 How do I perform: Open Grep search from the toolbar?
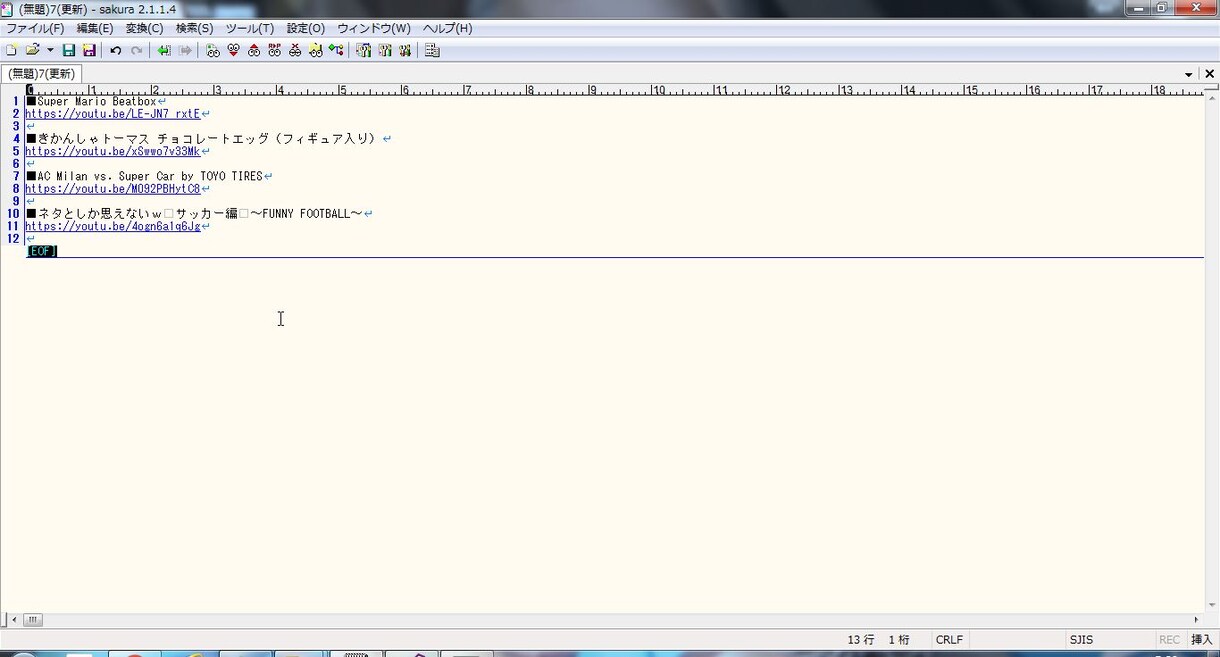pos(315,50)
